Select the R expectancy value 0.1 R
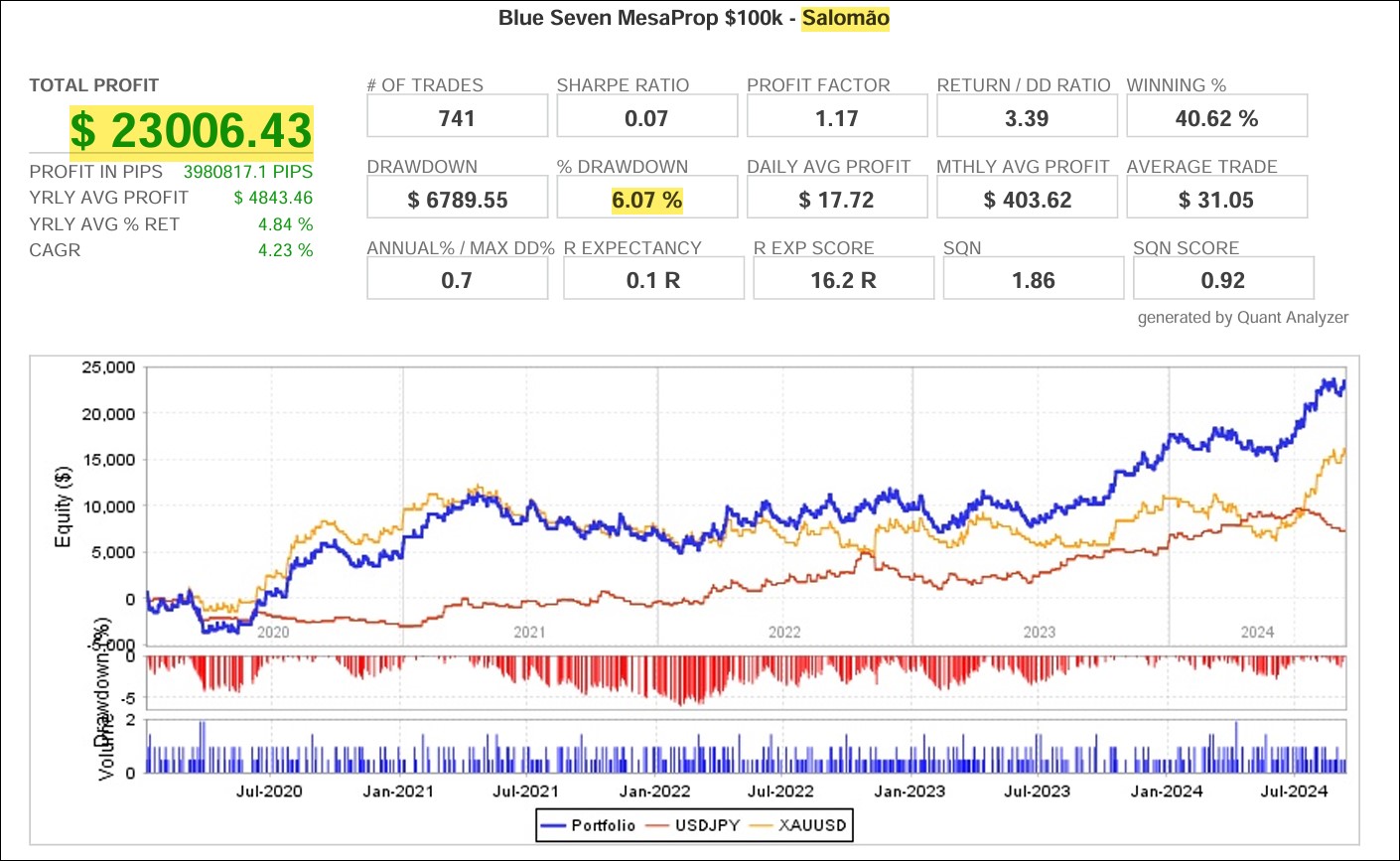Viewport: 1400px width, 861px height. pyautogui.click(x=653, y=280)
